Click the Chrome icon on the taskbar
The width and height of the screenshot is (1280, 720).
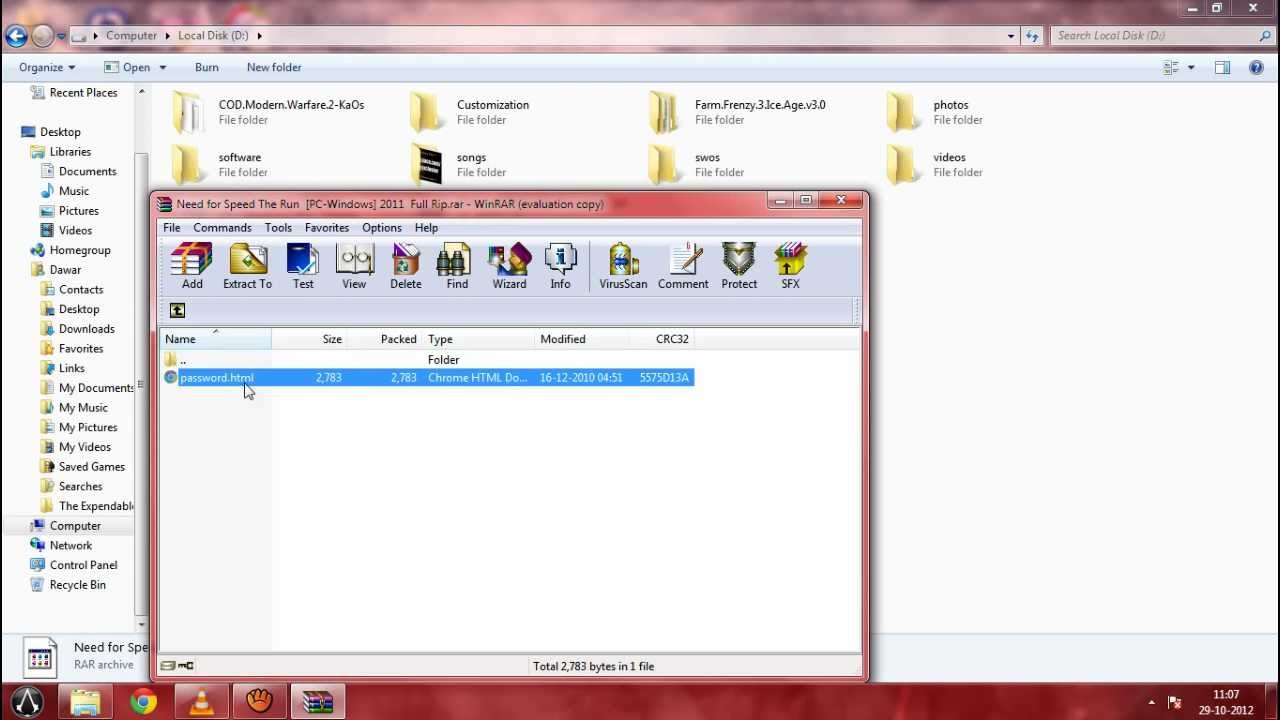click(x=144, y=702)
